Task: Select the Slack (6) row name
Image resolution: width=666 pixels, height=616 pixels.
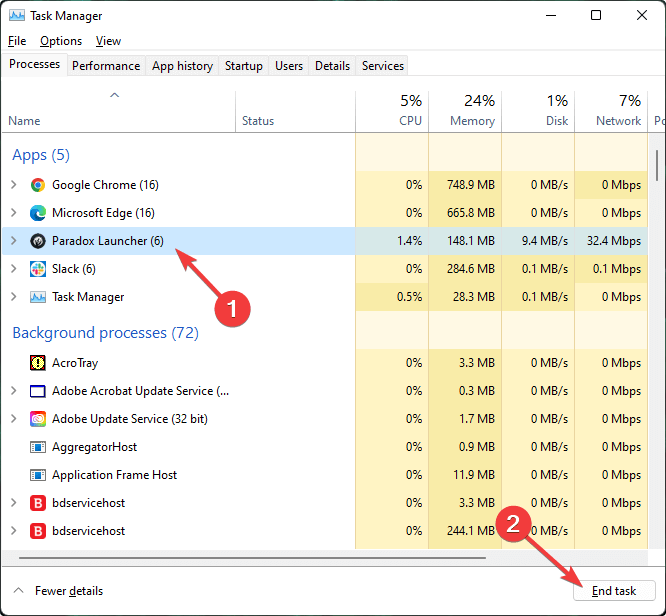Action: tap(74, 269)
